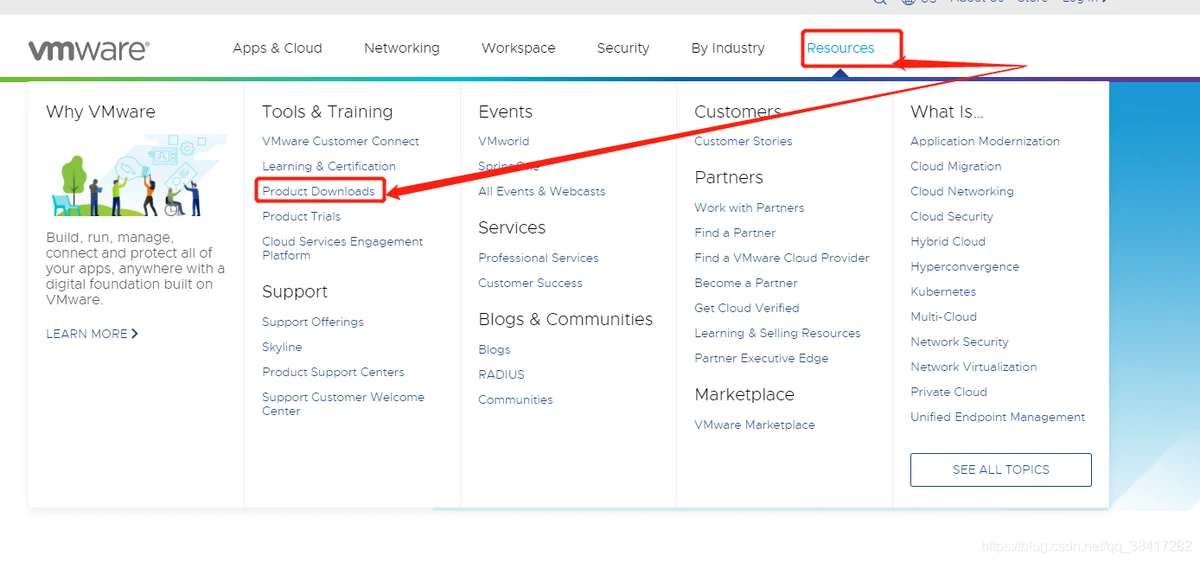
Task: Click the Marketplace heading
Action: point(744,395)
